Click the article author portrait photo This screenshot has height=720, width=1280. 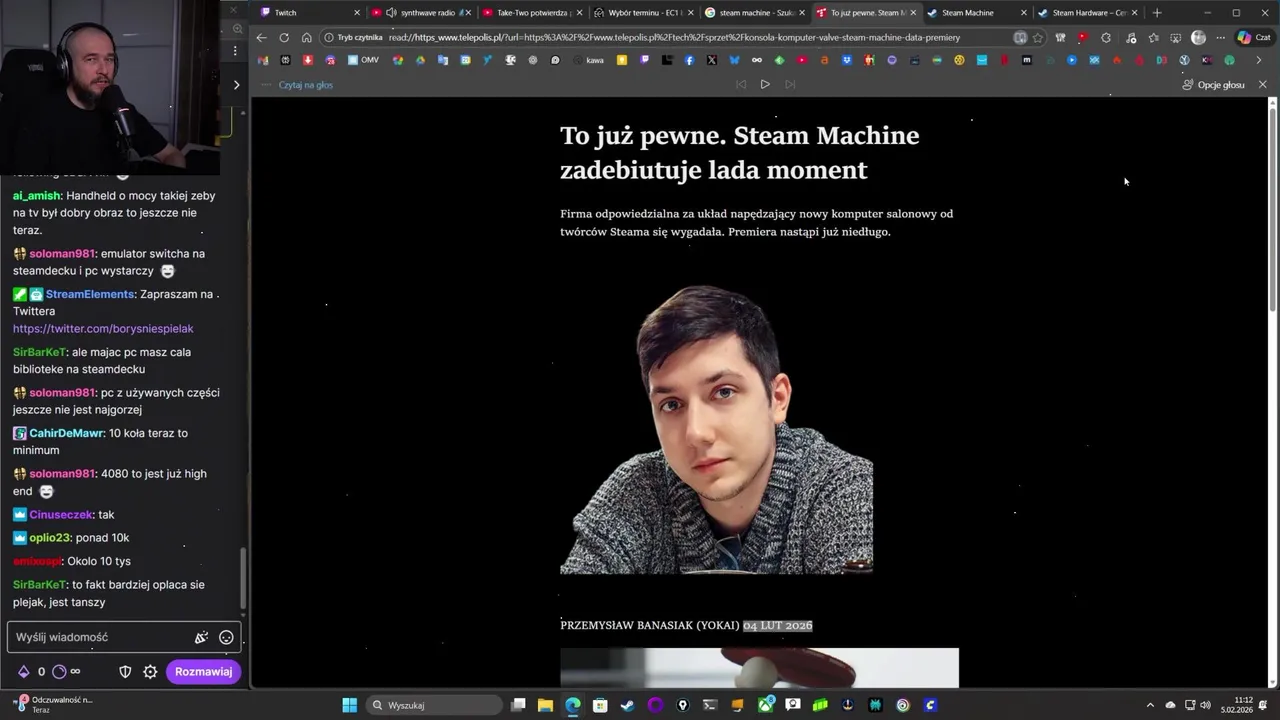716,430
